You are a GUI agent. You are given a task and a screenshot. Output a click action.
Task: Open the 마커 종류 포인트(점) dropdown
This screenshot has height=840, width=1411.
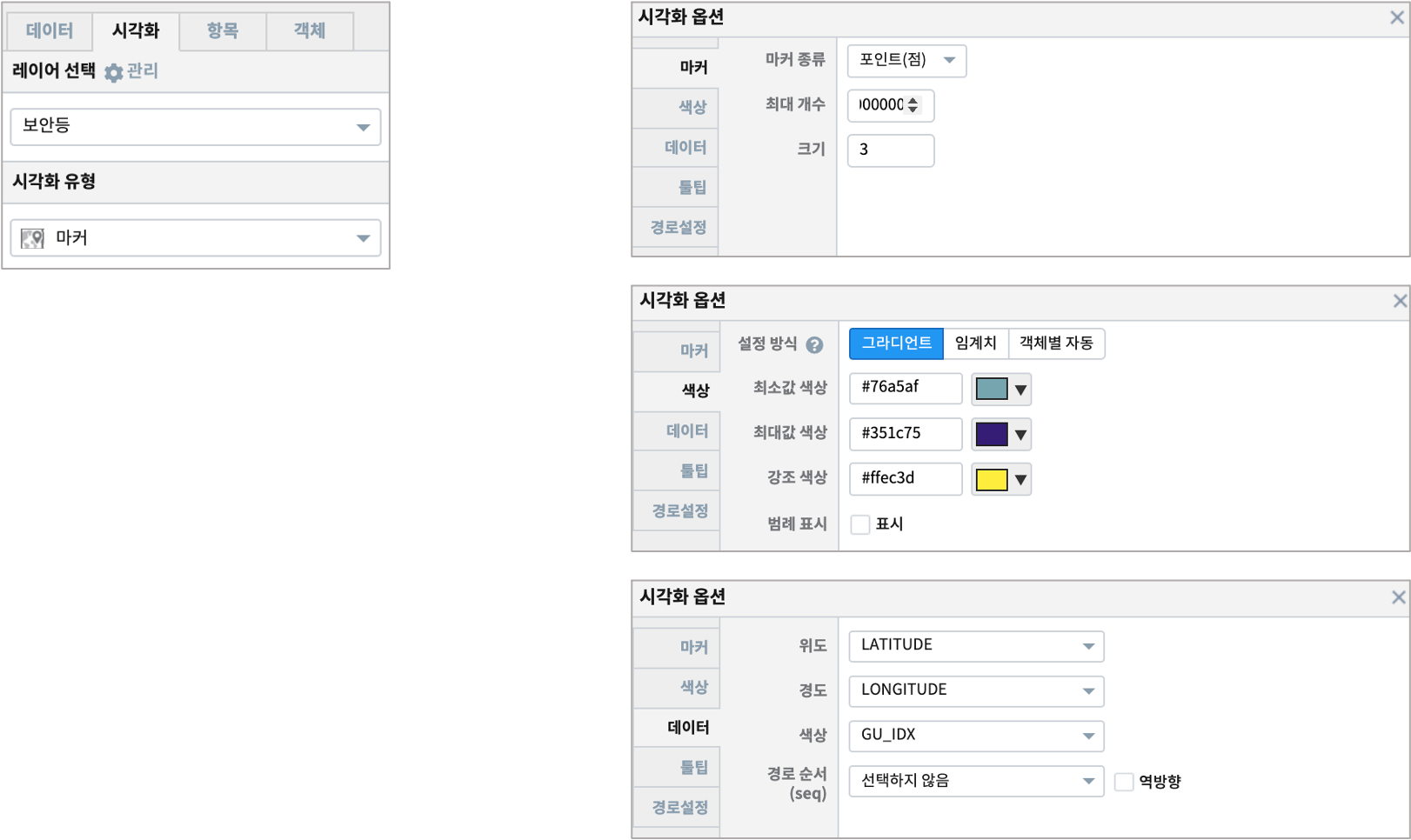click(x=906, y=60)
